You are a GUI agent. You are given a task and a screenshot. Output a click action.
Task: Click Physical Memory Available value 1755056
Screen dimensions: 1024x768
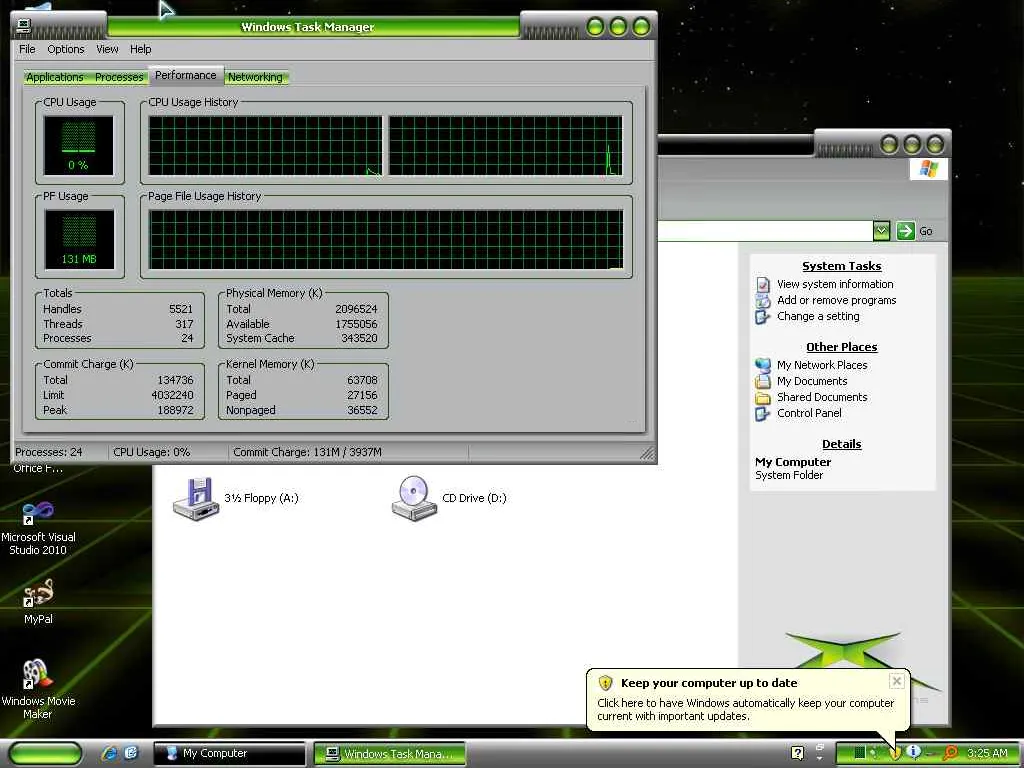(x=356, y=324)
